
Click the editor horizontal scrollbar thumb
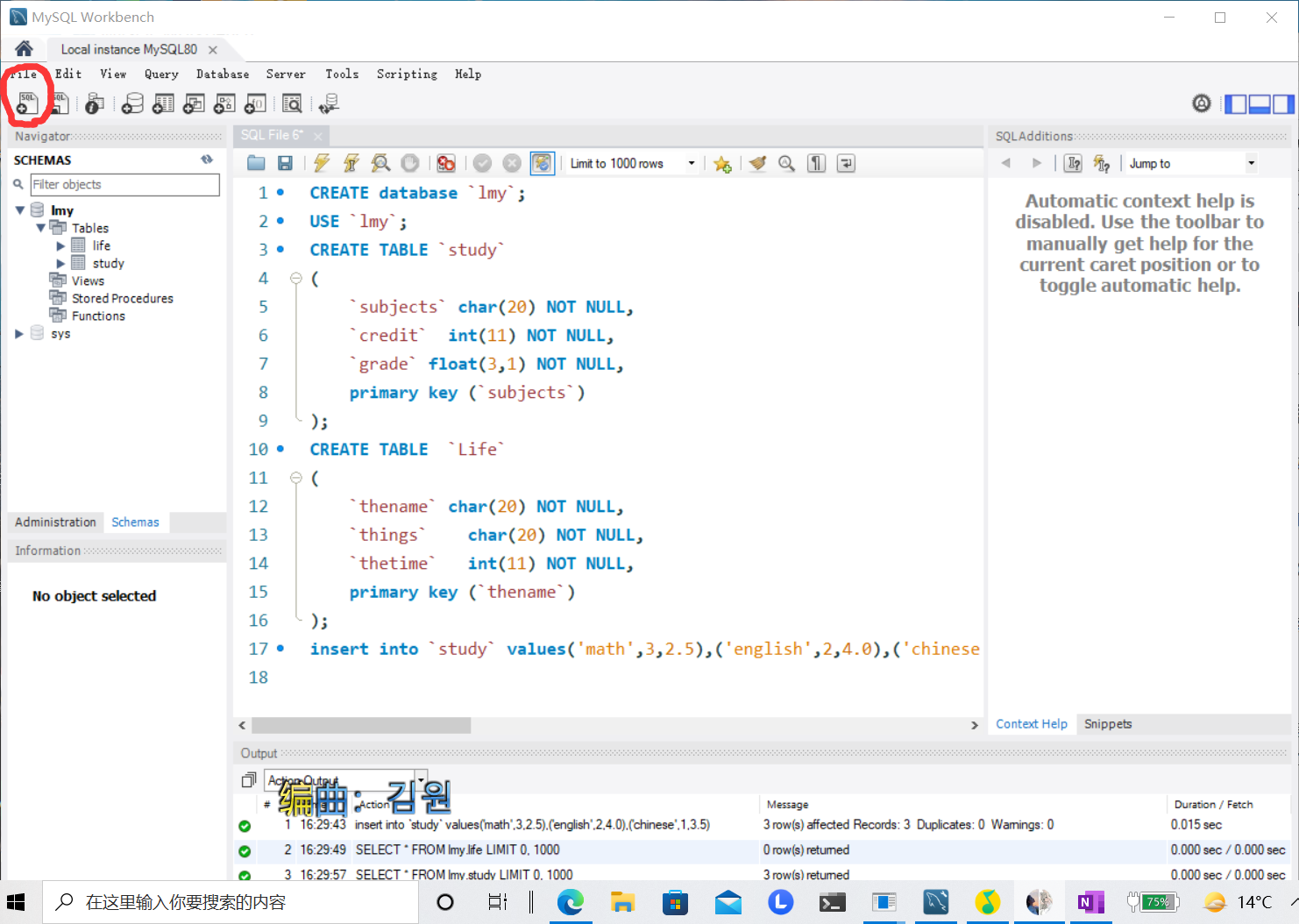[x=361, y=725]
